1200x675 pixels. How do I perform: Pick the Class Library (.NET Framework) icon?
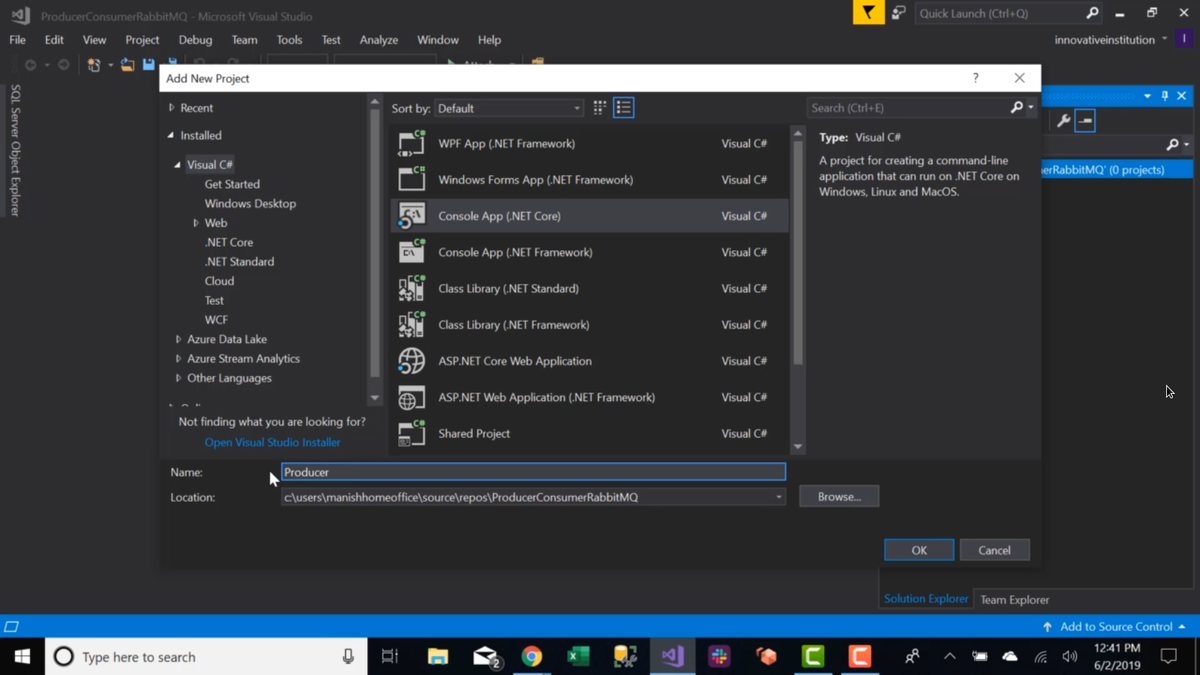pos(411,324)
